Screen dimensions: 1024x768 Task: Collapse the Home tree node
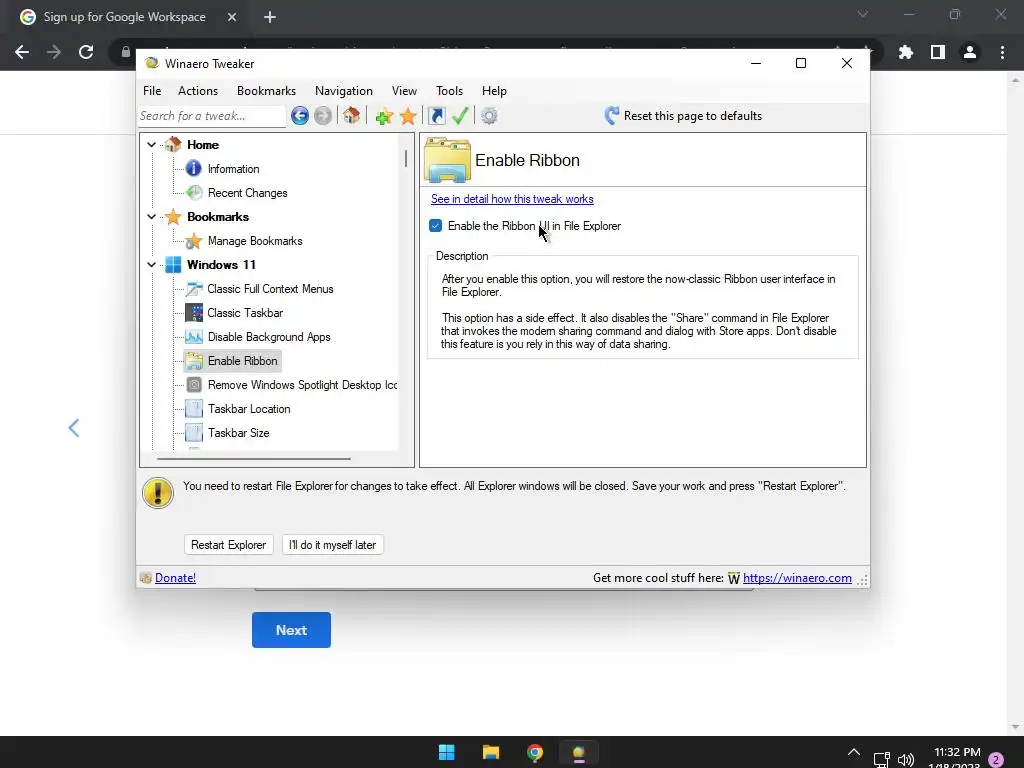click(x=152, y=145)
